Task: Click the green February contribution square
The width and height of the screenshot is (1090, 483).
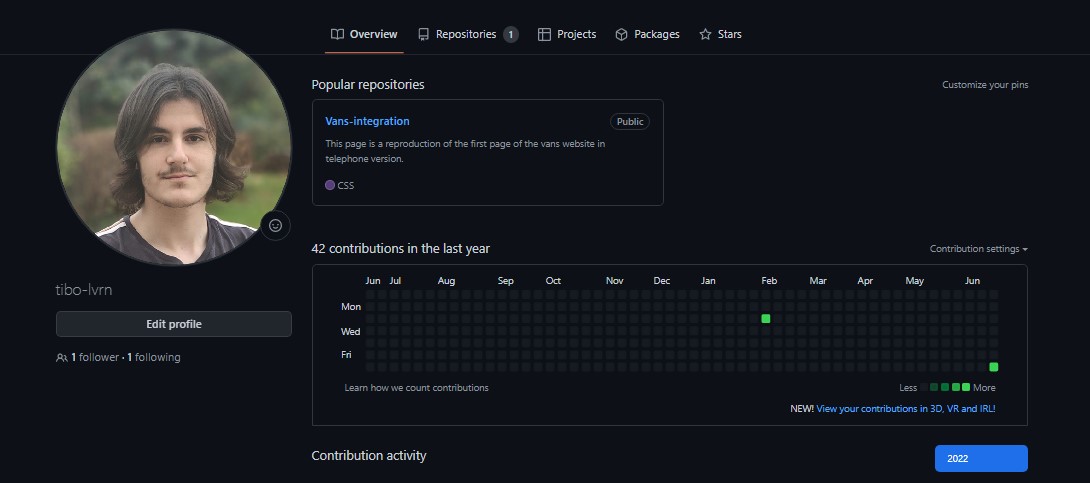Action: tap(766, 319)
